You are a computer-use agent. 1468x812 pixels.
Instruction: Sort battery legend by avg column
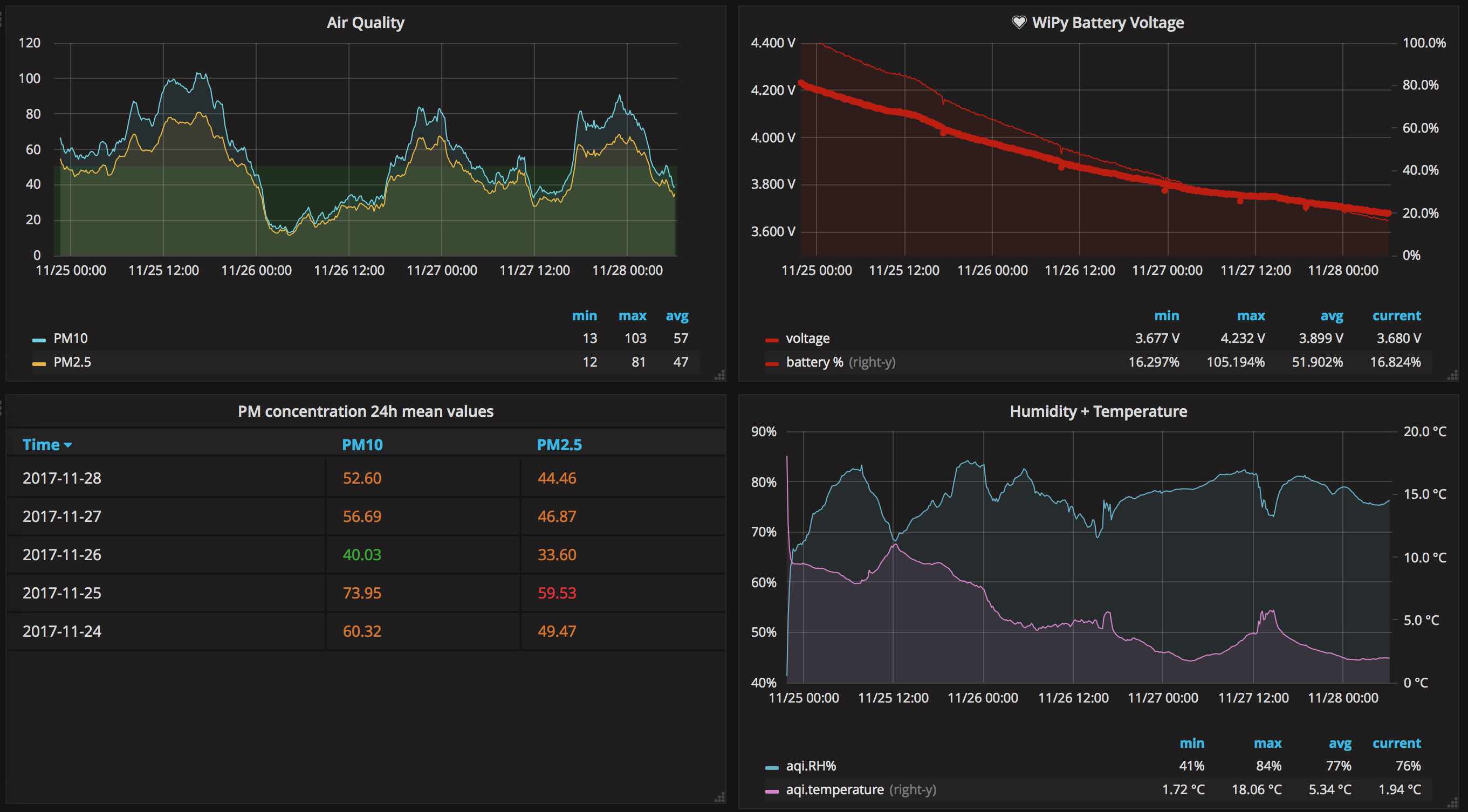(x=1332, y=315)
